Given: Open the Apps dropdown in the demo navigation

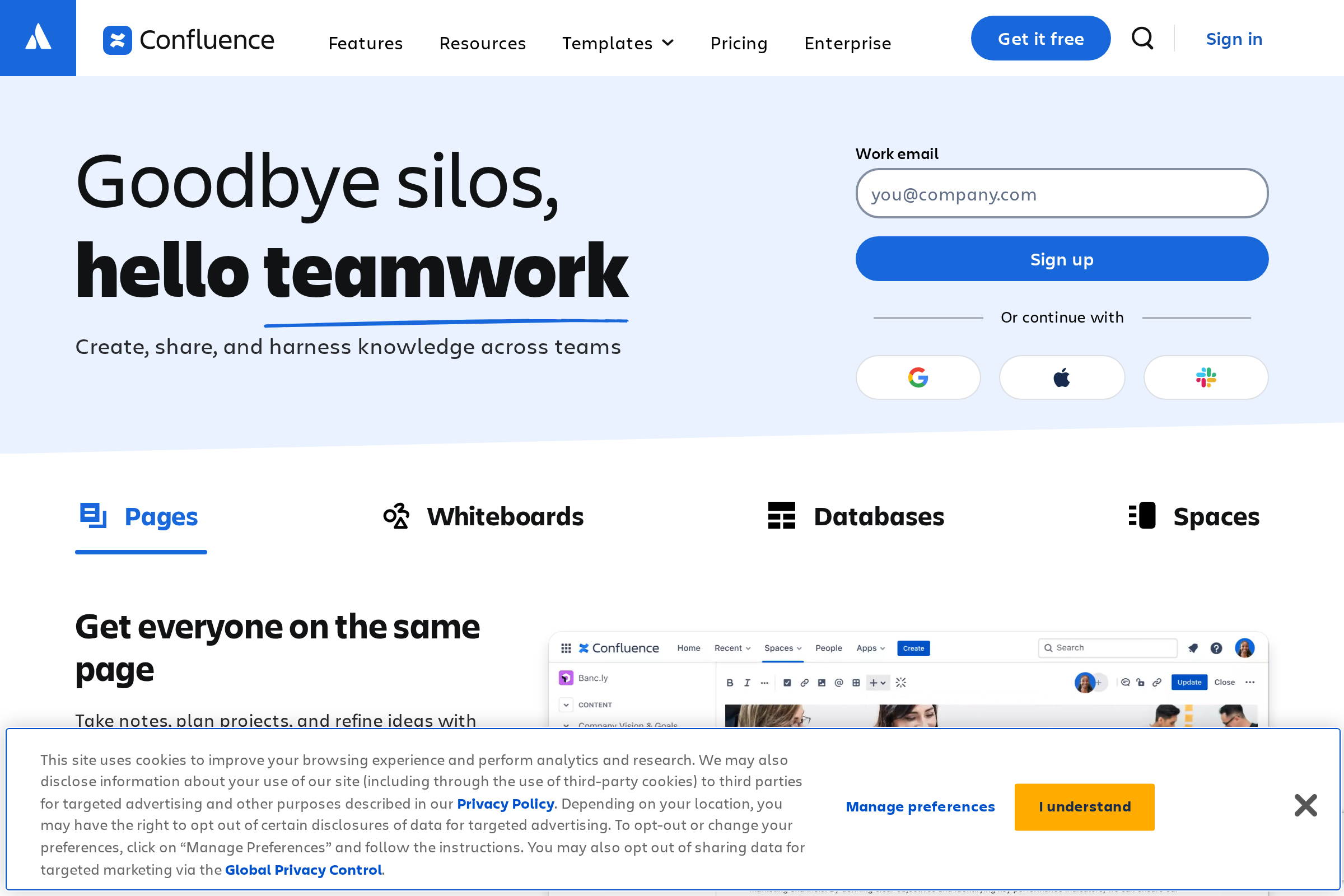Looking at the screenshot, I should coord(870,648).
